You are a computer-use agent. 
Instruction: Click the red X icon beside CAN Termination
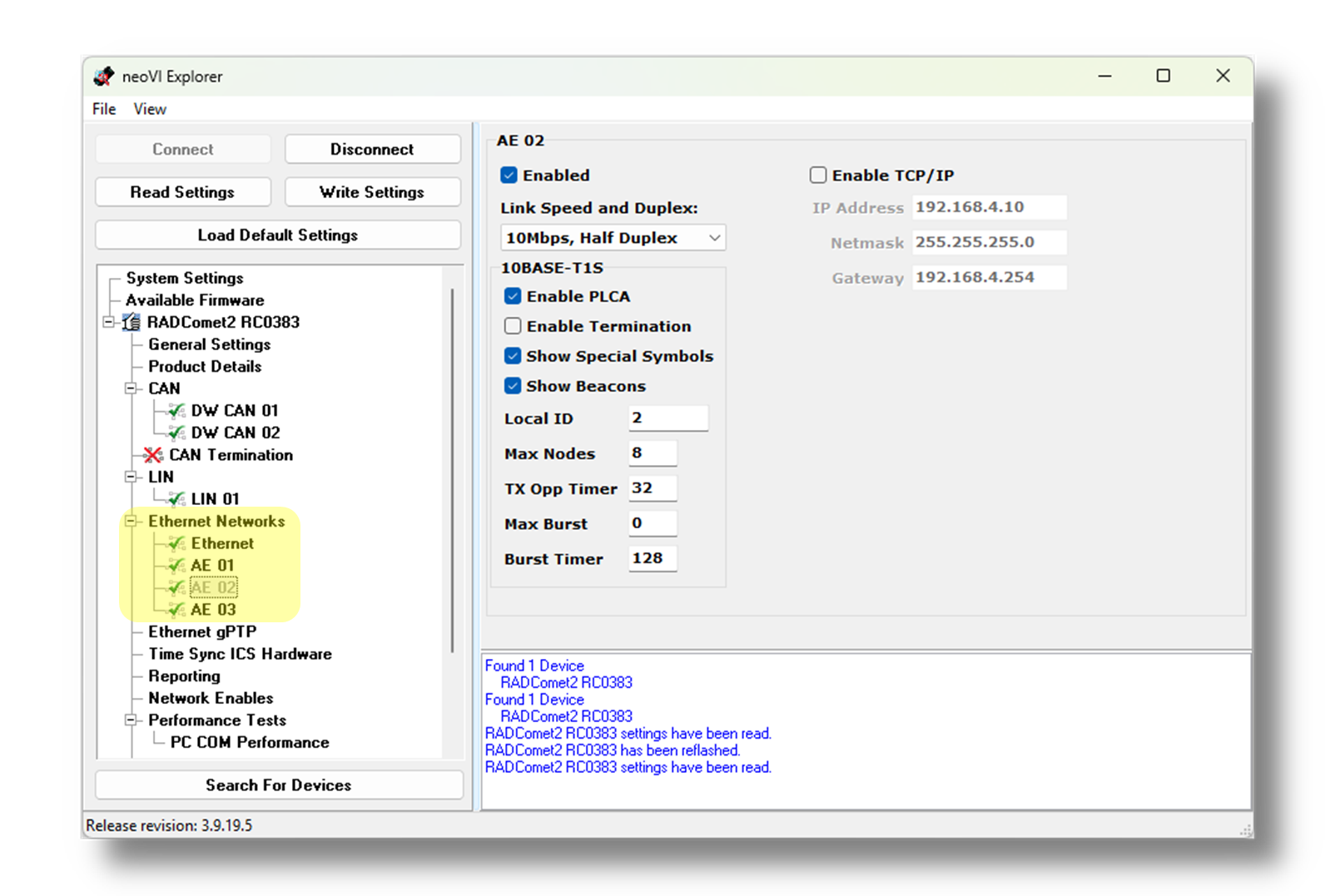153,455
